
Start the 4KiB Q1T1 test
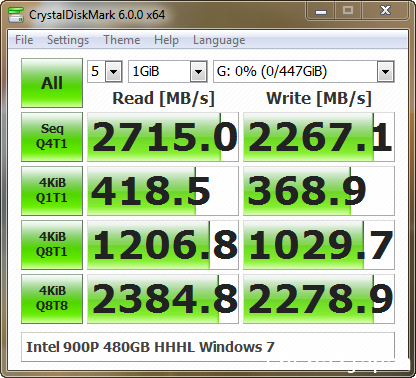tap(52, 191)
